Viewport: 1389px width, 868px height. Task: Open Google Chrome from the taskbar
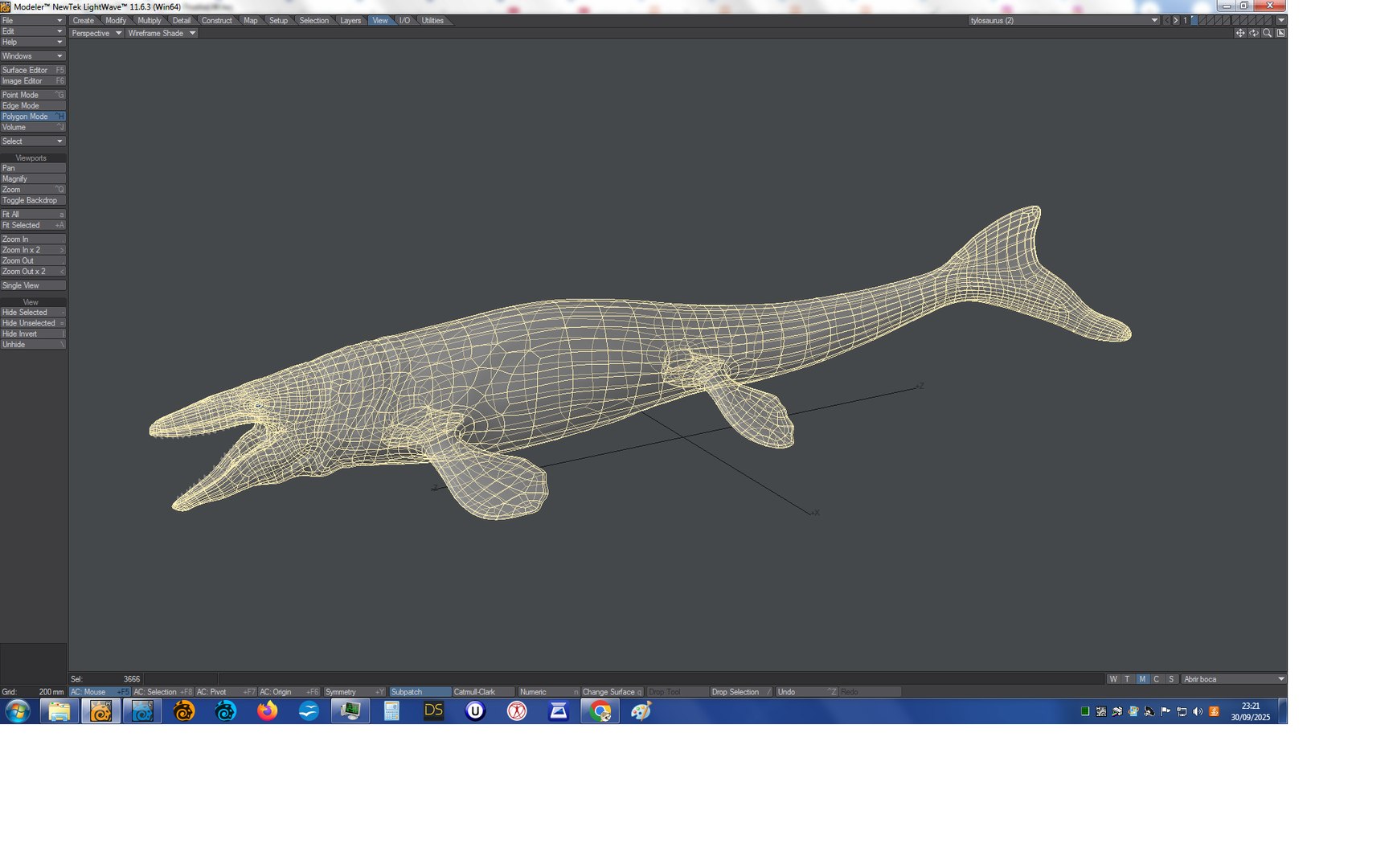point(600,711)
